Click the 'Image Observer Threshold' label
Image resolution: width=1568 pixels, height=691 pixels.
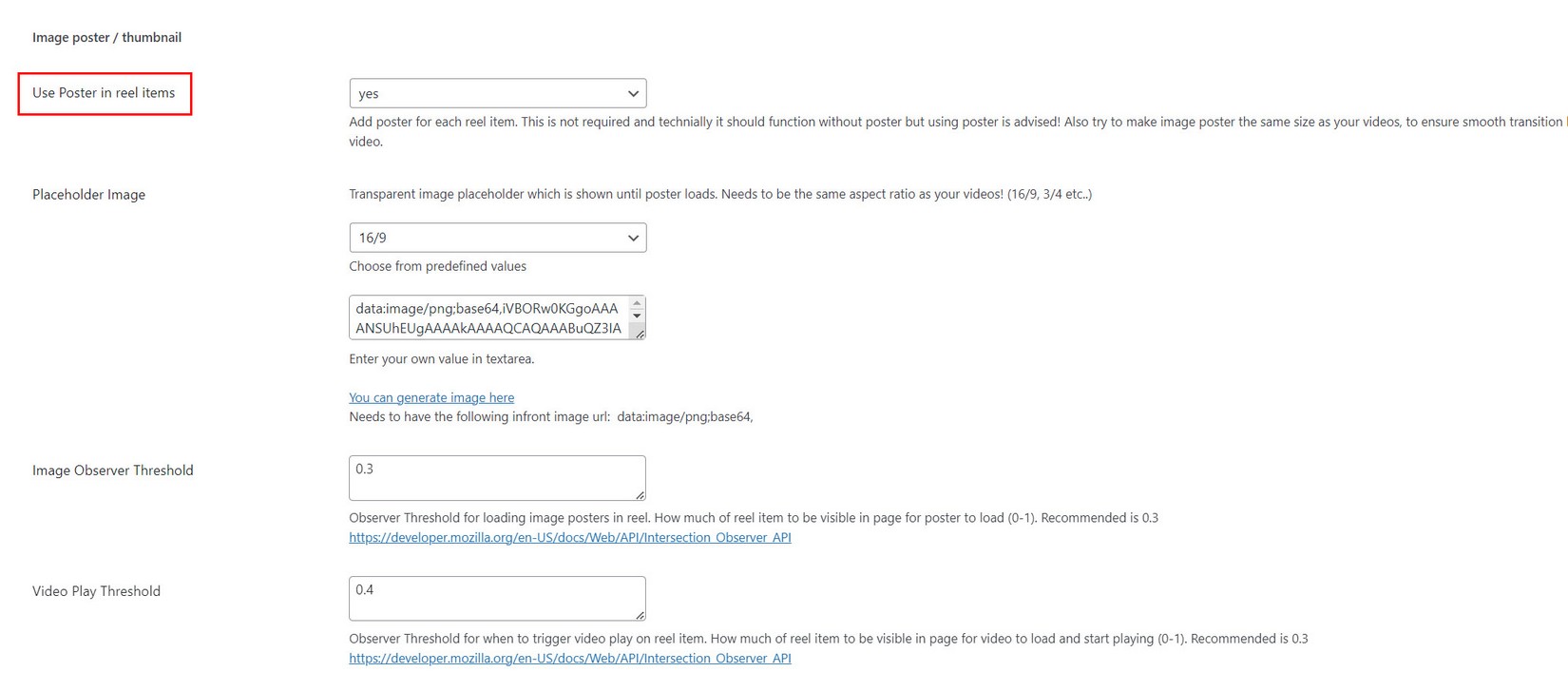point(112,470)
